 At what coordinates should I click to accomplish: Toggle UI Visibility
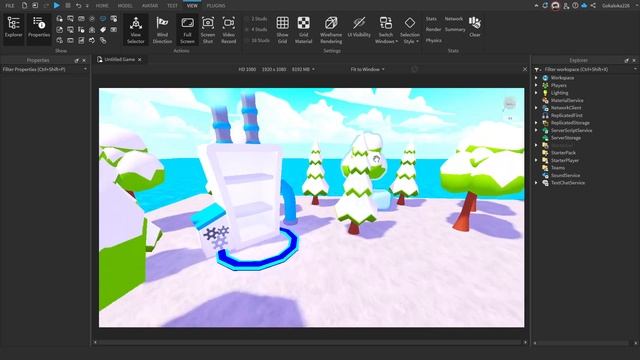[359, 28]
